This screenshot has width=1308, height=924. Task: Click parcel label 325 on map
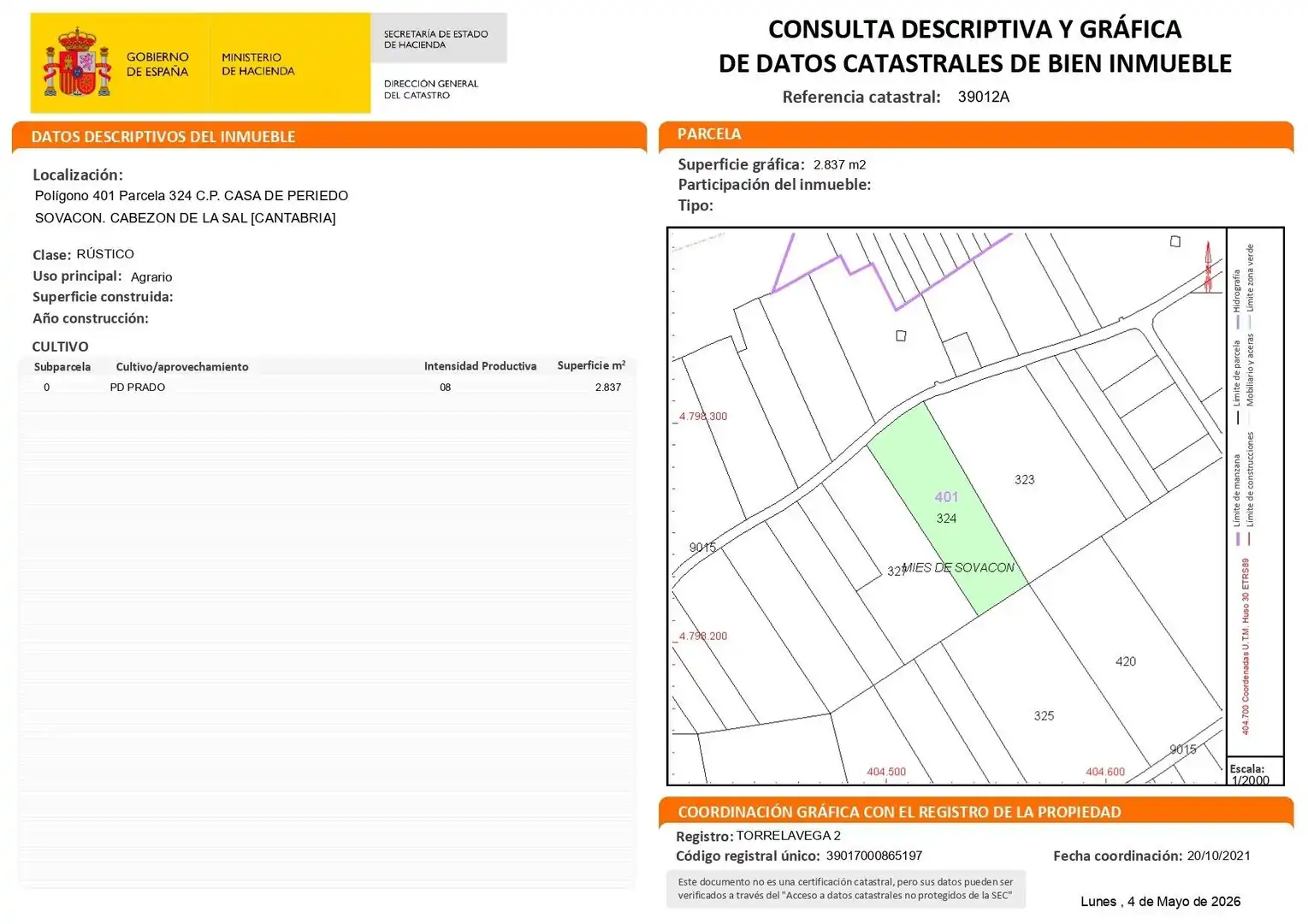pyautogui.click(x=1044, y=716)
